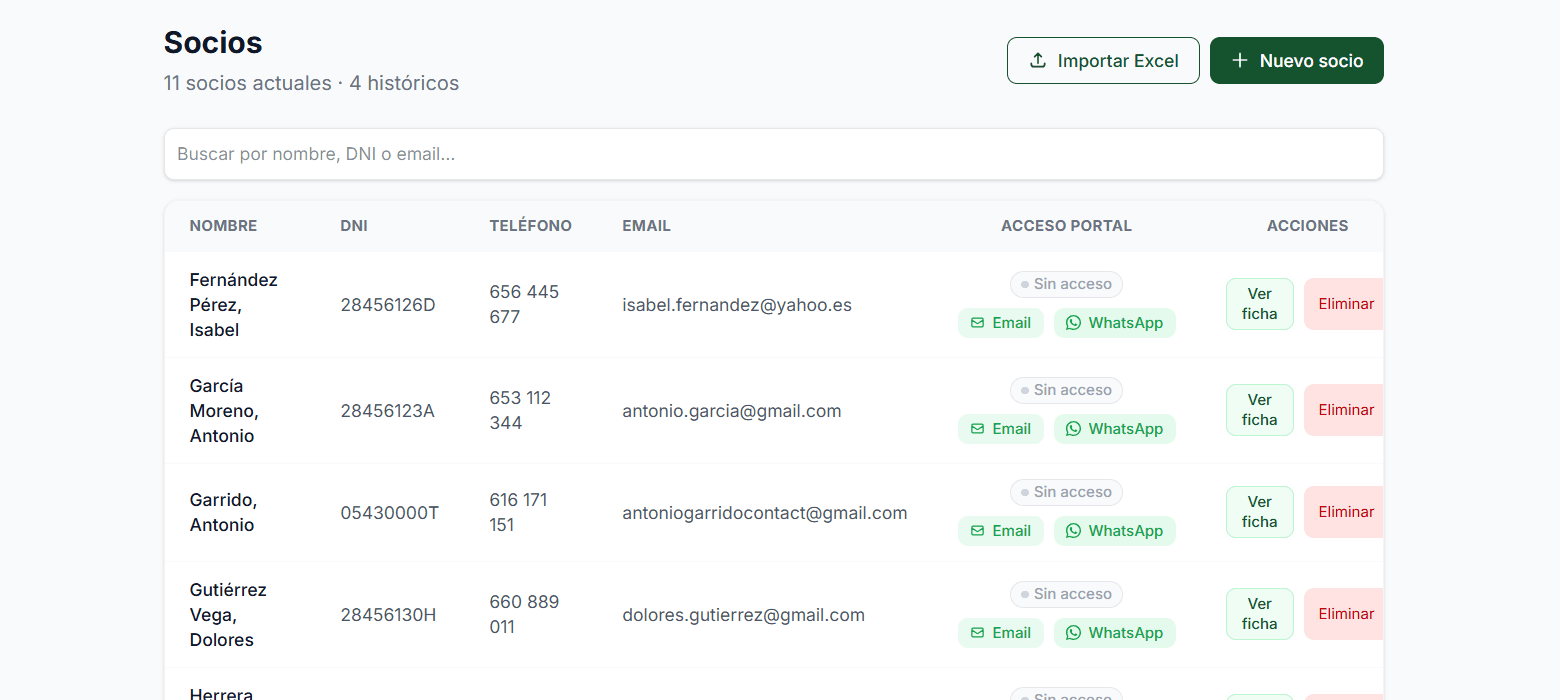
Task: Click Sin acceso badge for Gutiérrez Vega
Action: tap(1066, 595)
